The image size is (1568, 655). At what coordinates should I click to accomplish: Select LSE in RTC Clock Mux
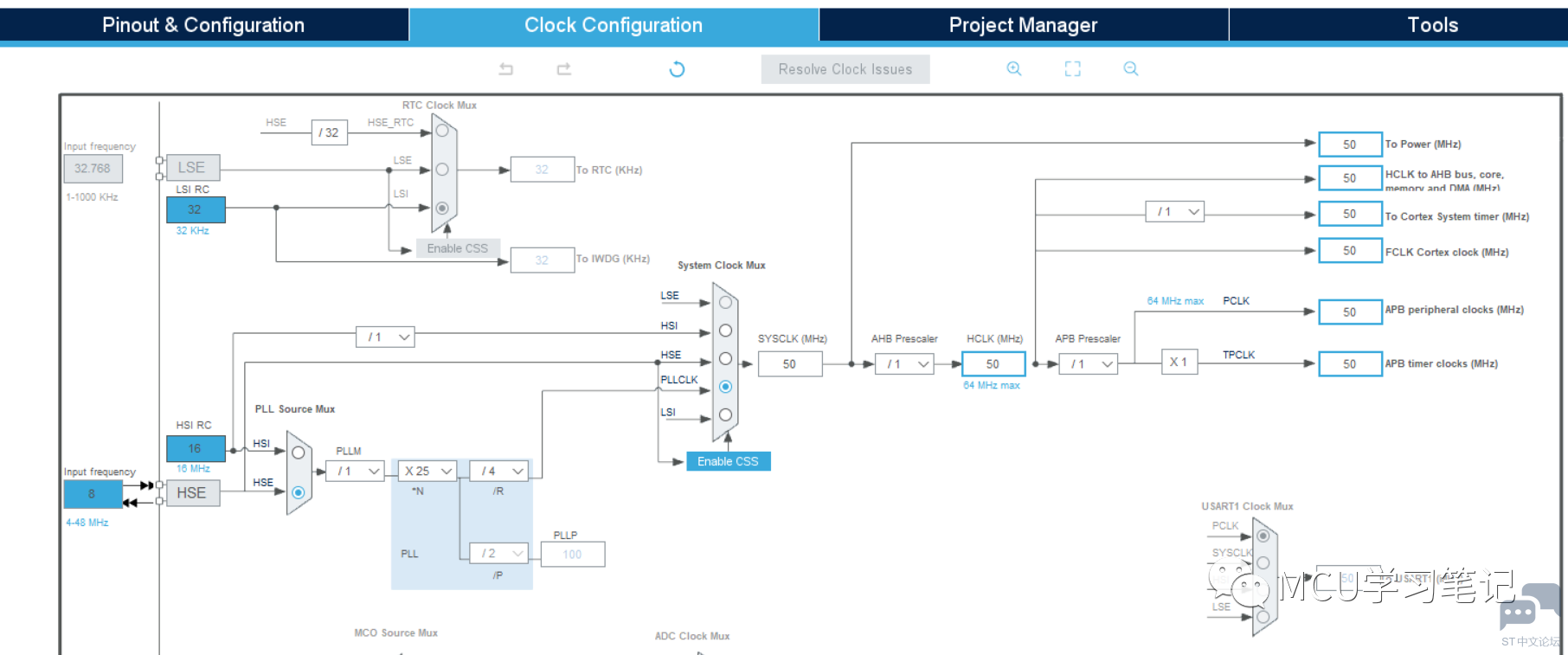pyautogui.click(x=442, y=170)
